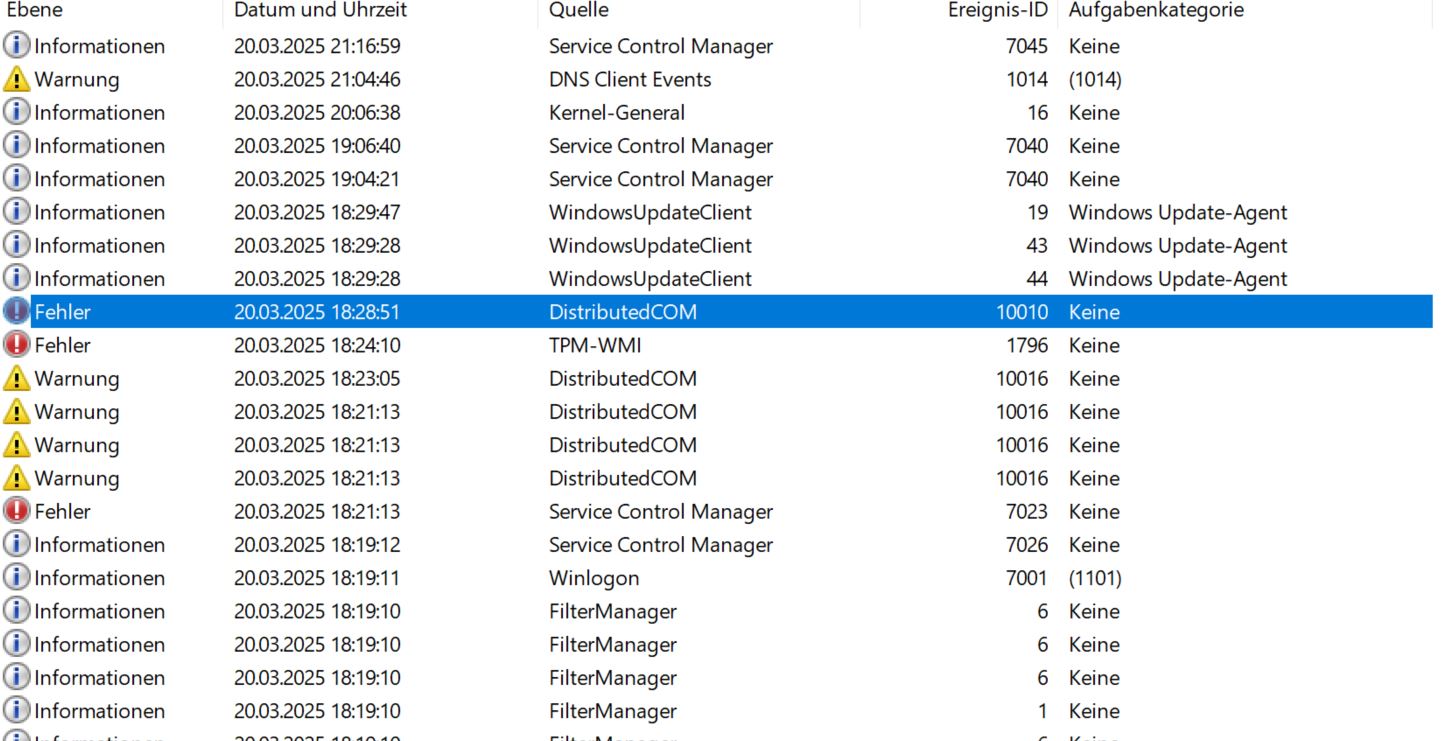The image size is (1449, 741).
Task: Click the warning icon of DNS Client Events
Action: [x=16, y=79]
